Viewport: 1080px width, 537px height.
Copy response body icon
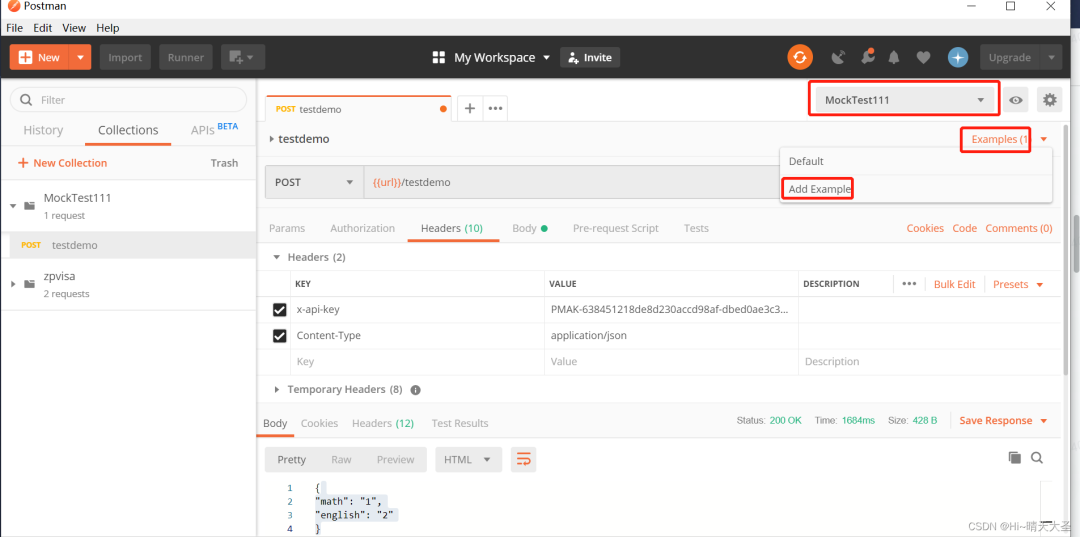pyautogui.click(x=1014, y=457)
